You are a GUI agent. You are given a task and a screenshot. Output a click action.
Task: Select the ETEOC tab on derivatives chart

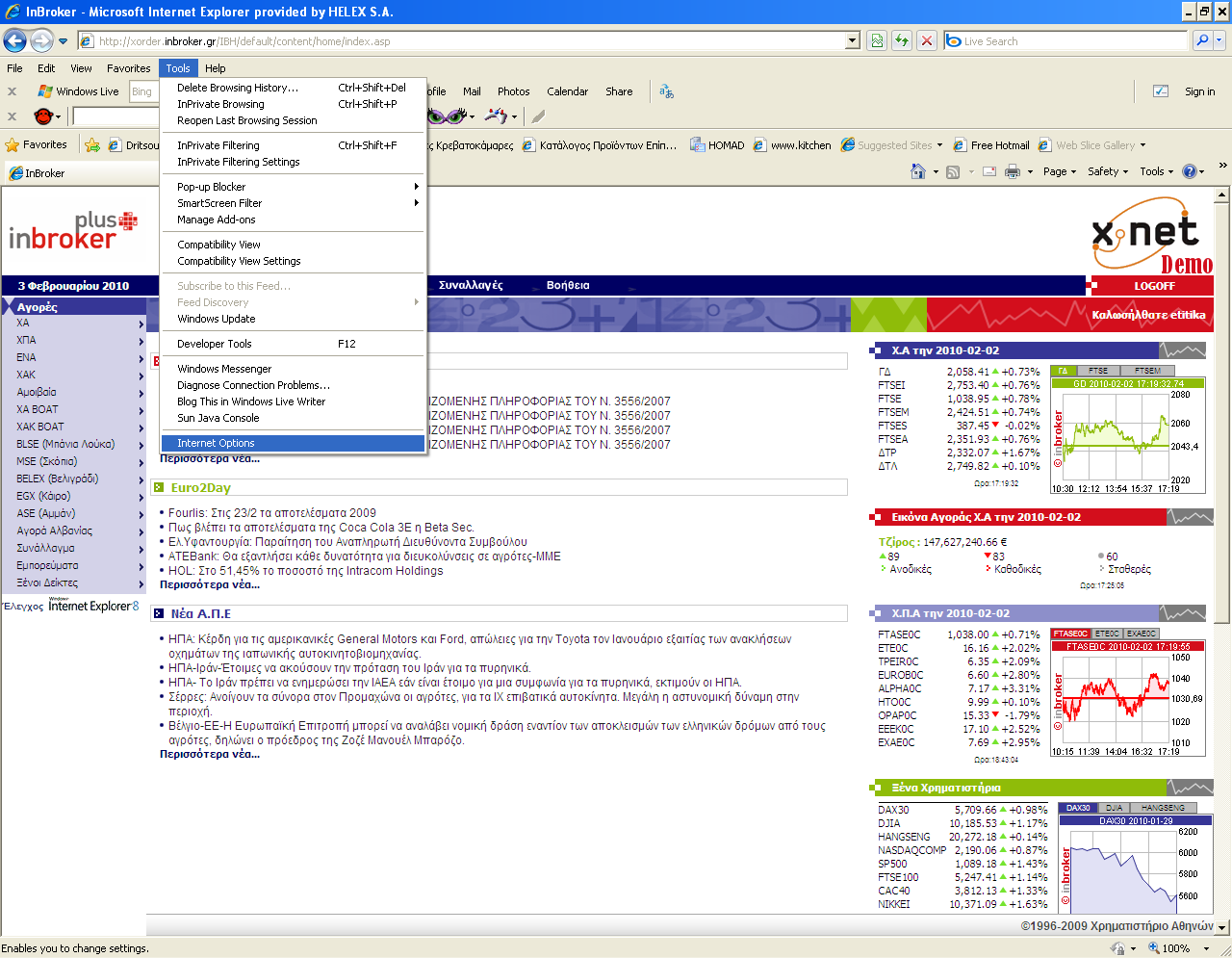coord(1107,634)
